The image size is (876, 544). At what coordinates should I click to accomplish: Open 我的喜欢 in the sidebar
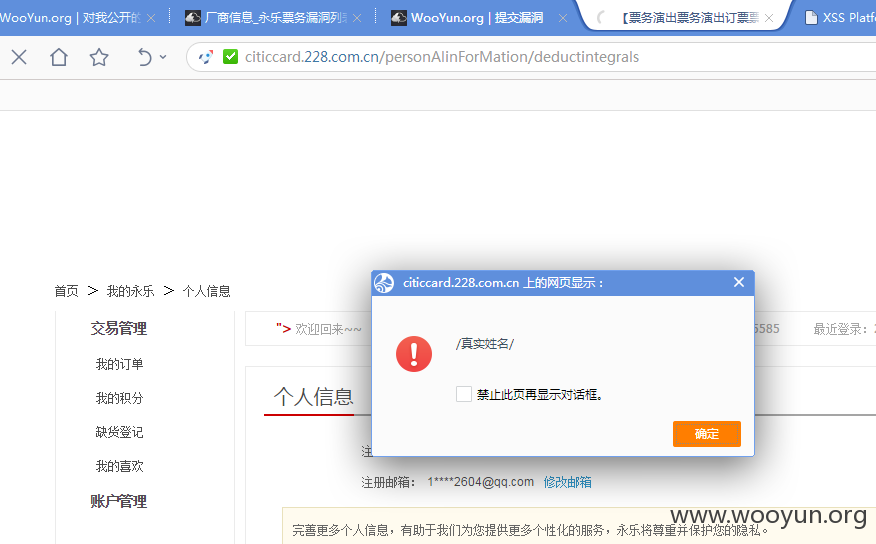tap(120, 466)
